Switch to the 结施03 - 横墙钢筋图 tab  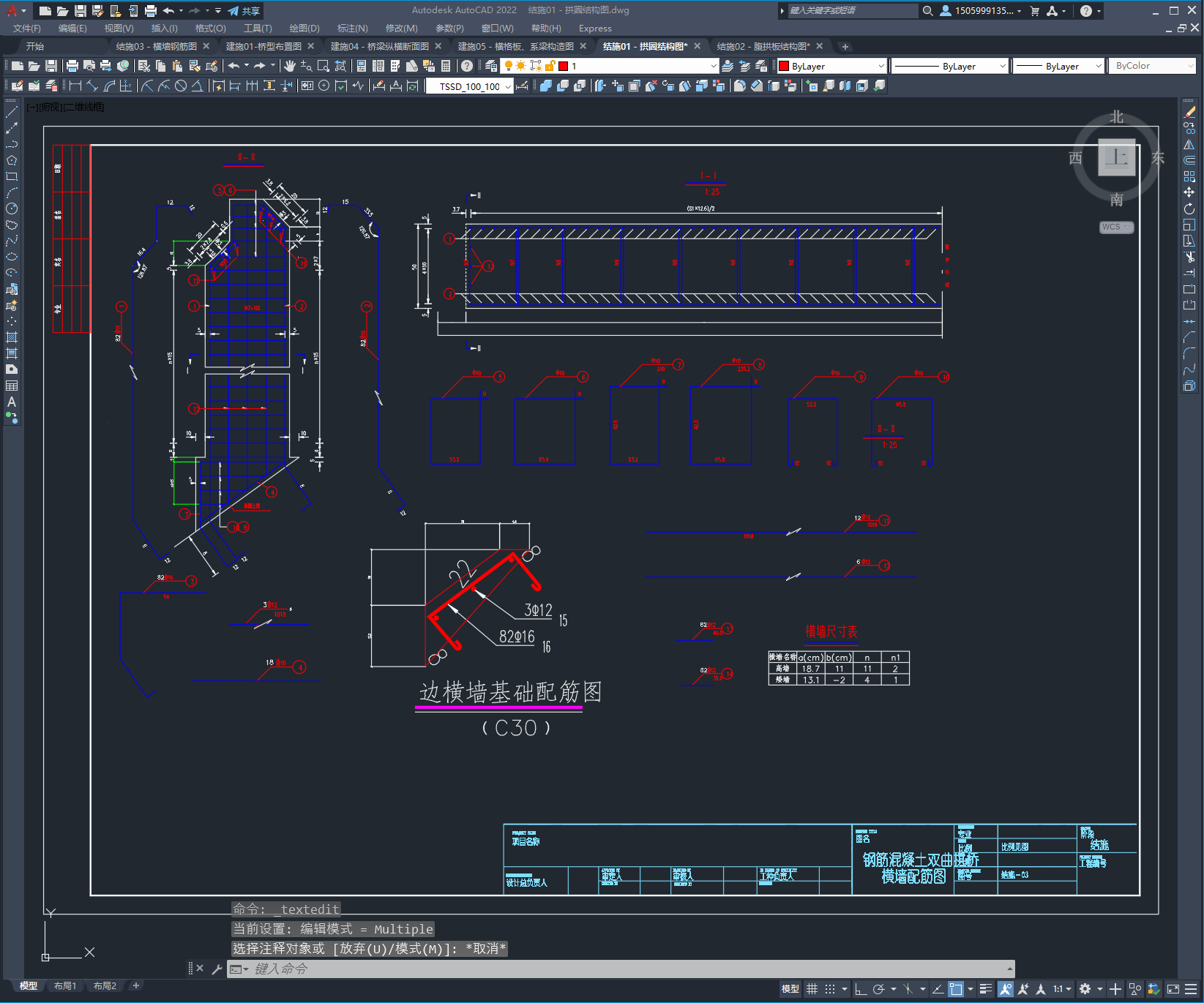coord(157,46)
